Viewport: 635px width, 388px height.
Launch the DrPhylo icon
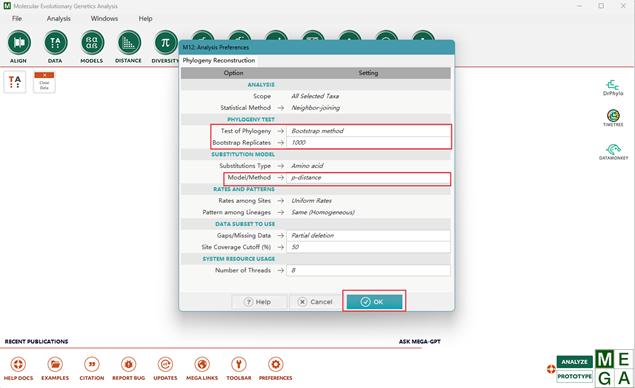(613, 87)
